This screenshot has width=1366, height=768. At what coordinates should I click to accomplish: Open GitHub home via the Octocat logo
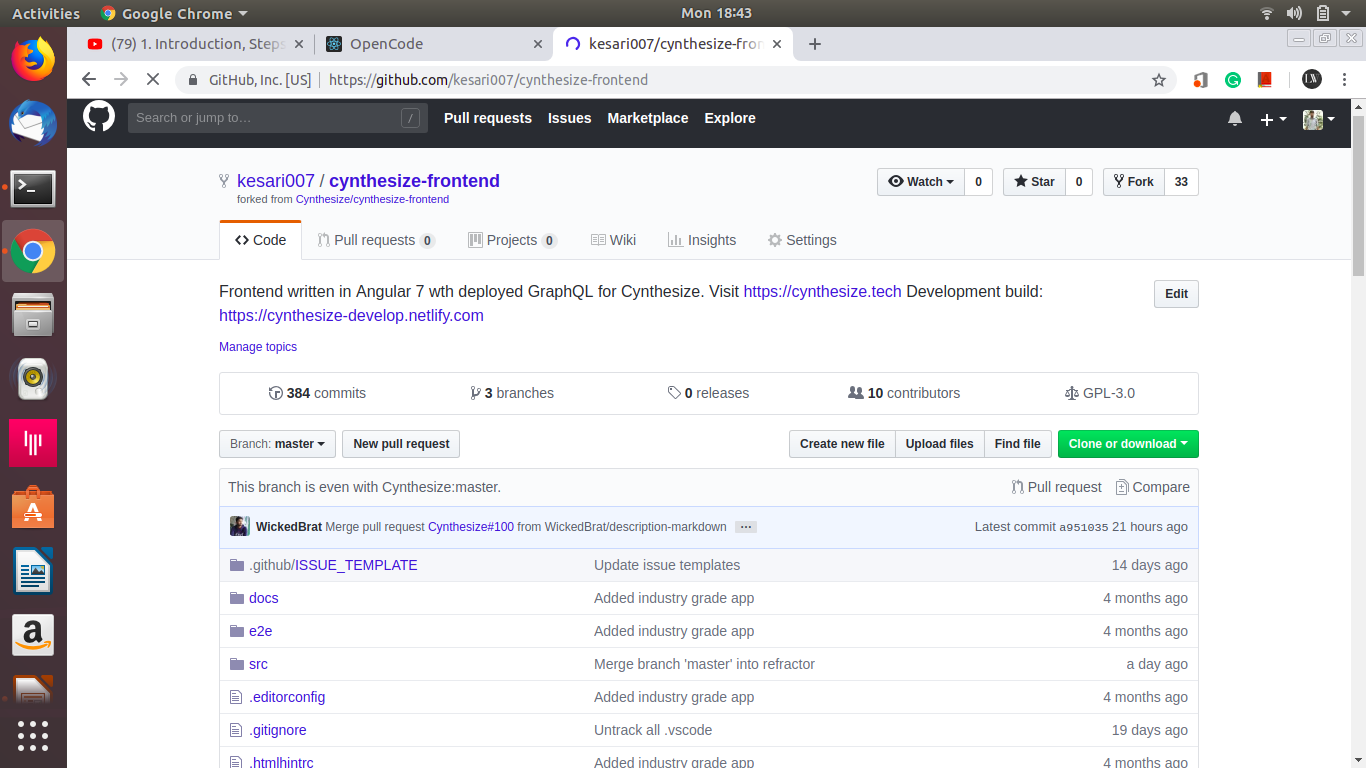click(x=98, y=117)
